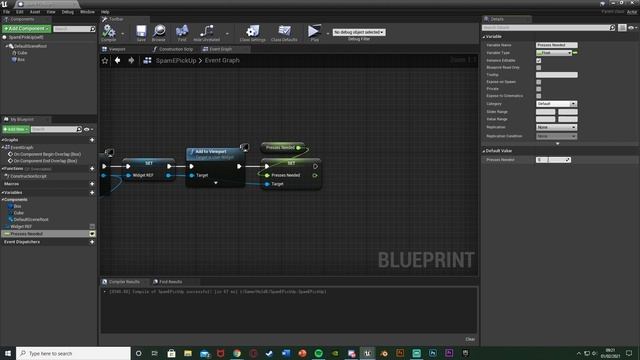Open Details panel view options eye
The height and width of the screenshot is (360, 640).
coord(632,28)
